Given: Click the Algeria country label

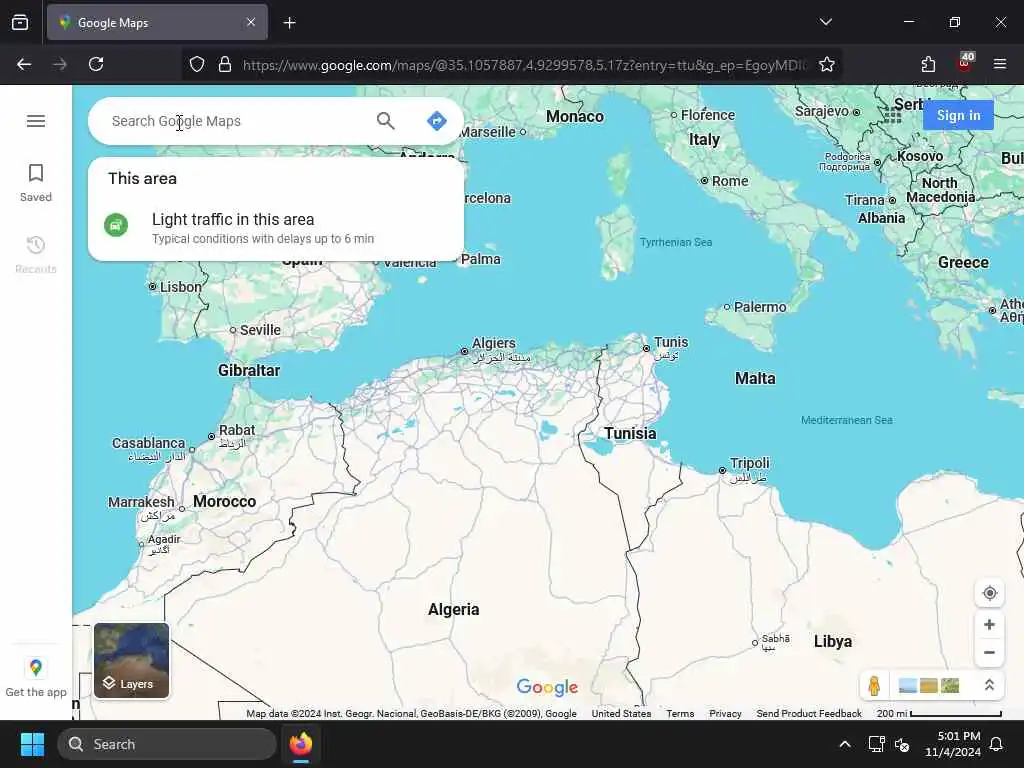Looking at the screenshot, I should point(453,610).
